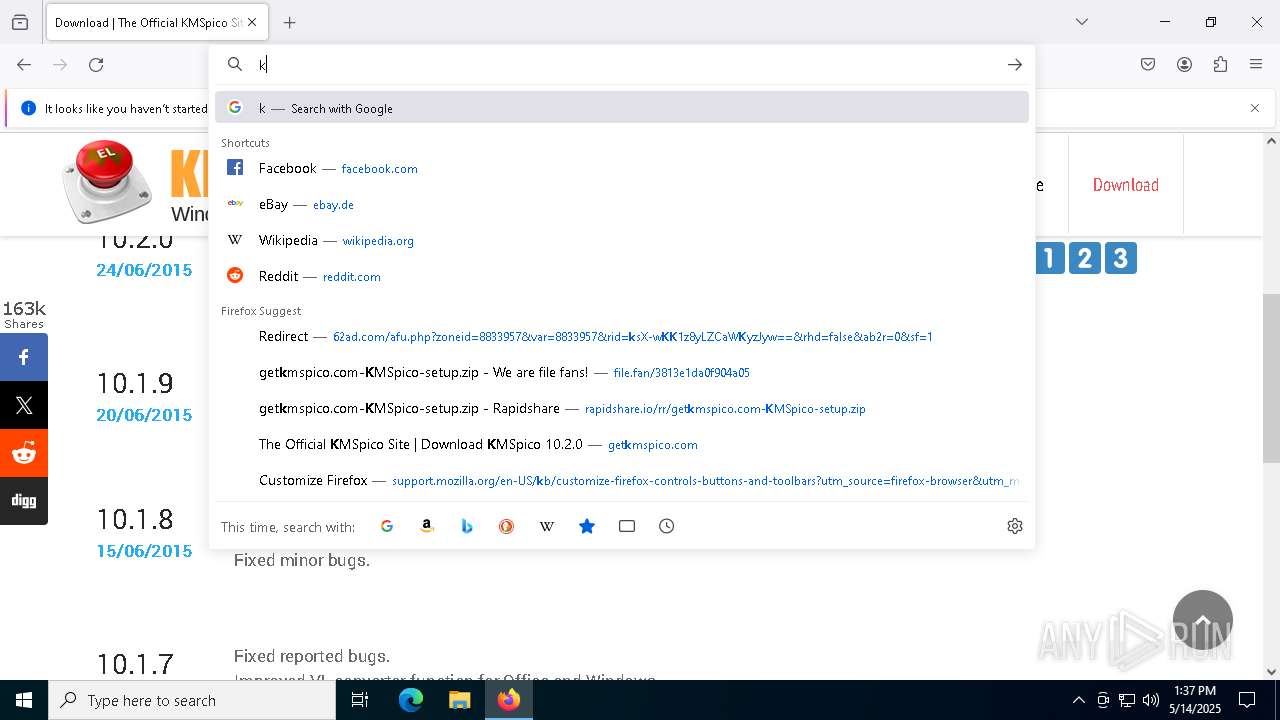Open the Wikipedia shortcut suggestion
This screenshot has width=1280, height=720.
click(x=622, y=240)
